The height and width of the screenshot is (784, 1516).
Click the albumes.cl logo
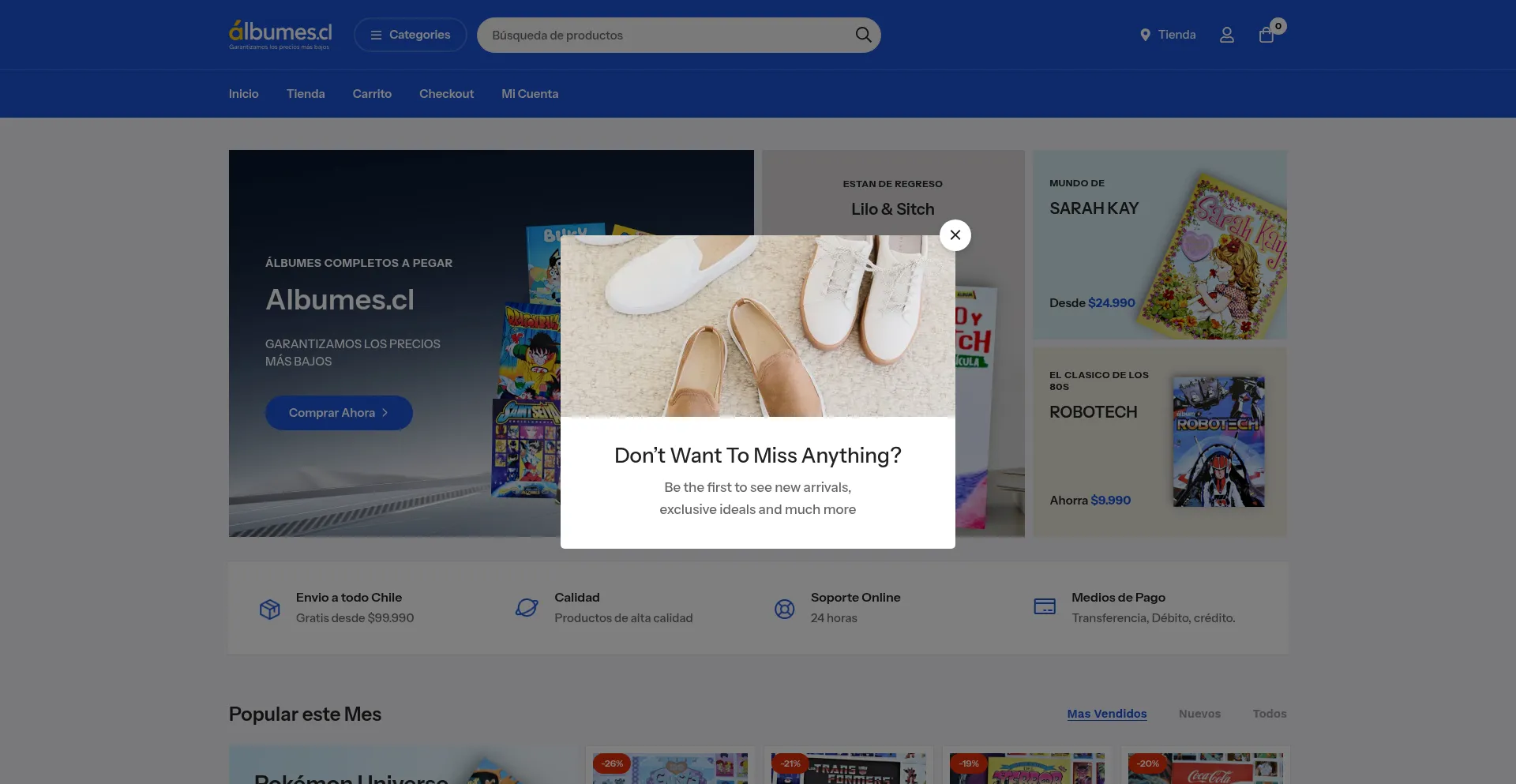280,35
